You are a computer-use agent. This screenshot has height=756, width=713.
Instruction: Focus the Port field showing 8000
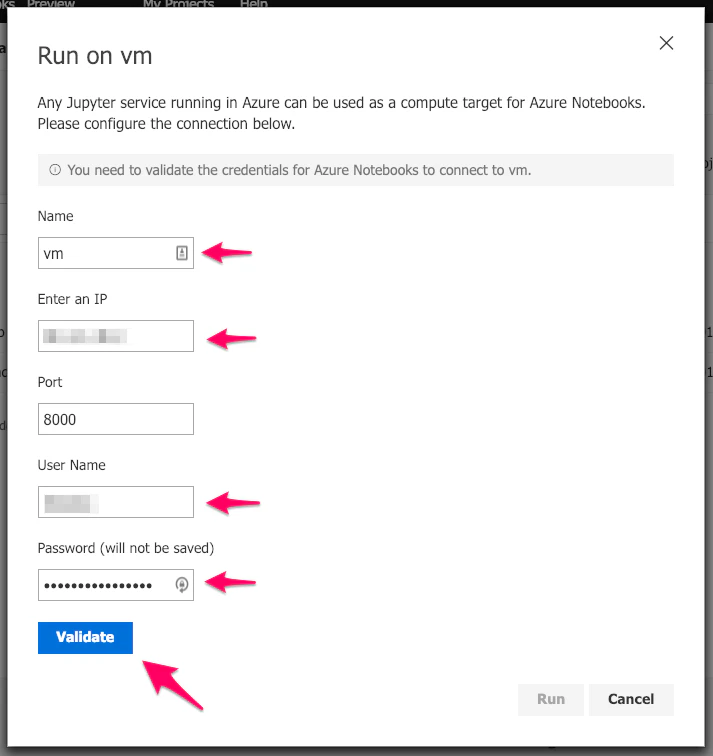116,419
